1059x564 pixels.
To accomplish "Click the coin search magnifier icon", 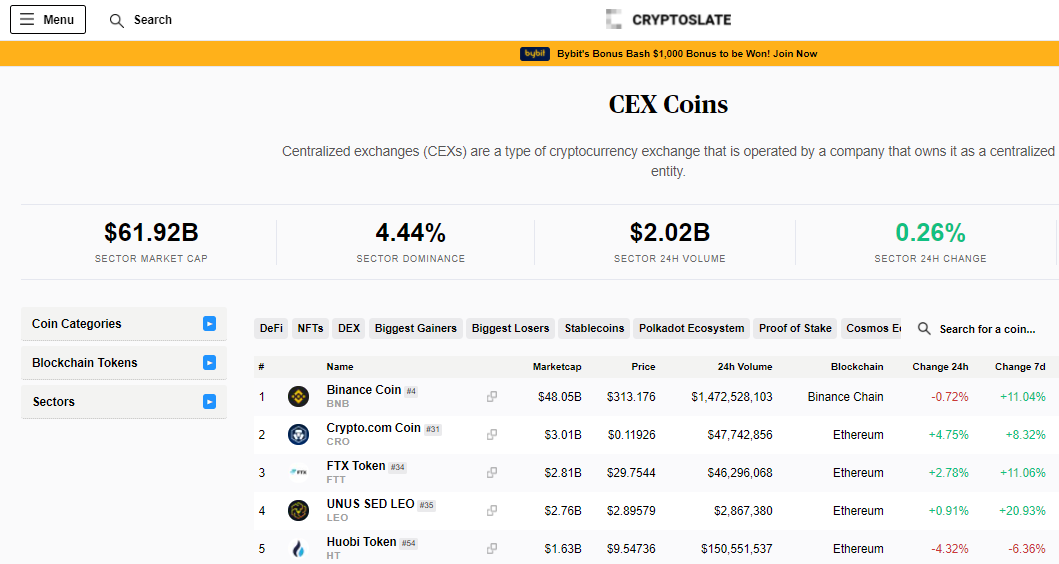I will [924, 329].
